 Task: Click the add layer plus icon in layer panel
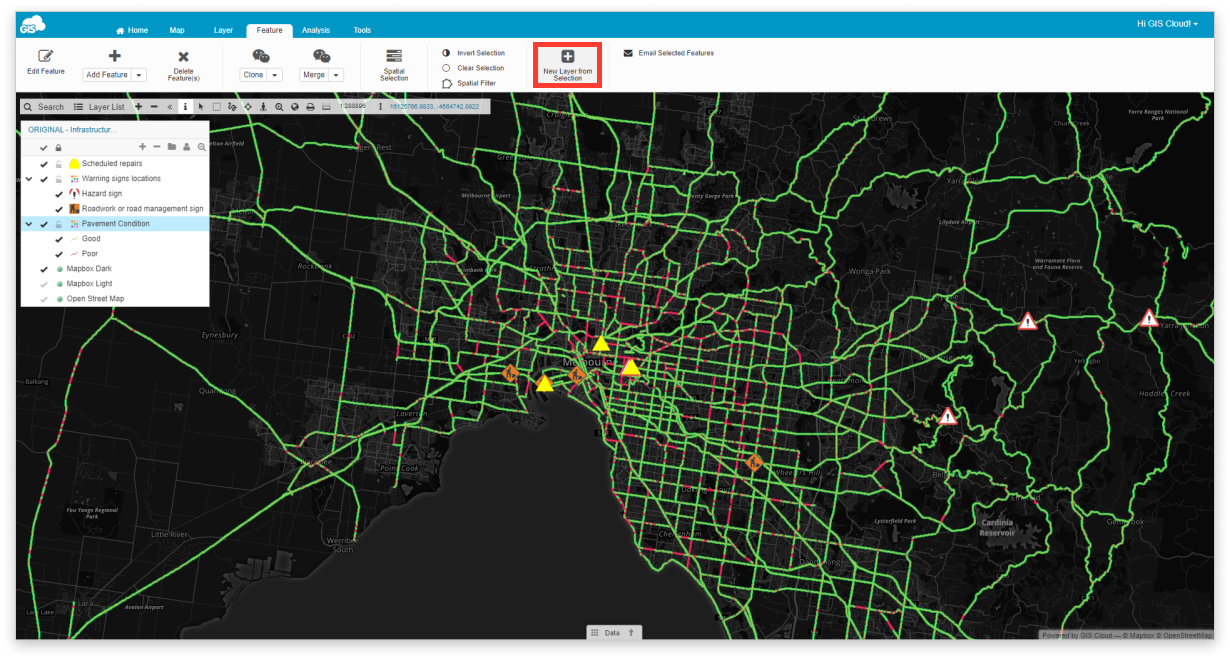(x=142, y=146)
